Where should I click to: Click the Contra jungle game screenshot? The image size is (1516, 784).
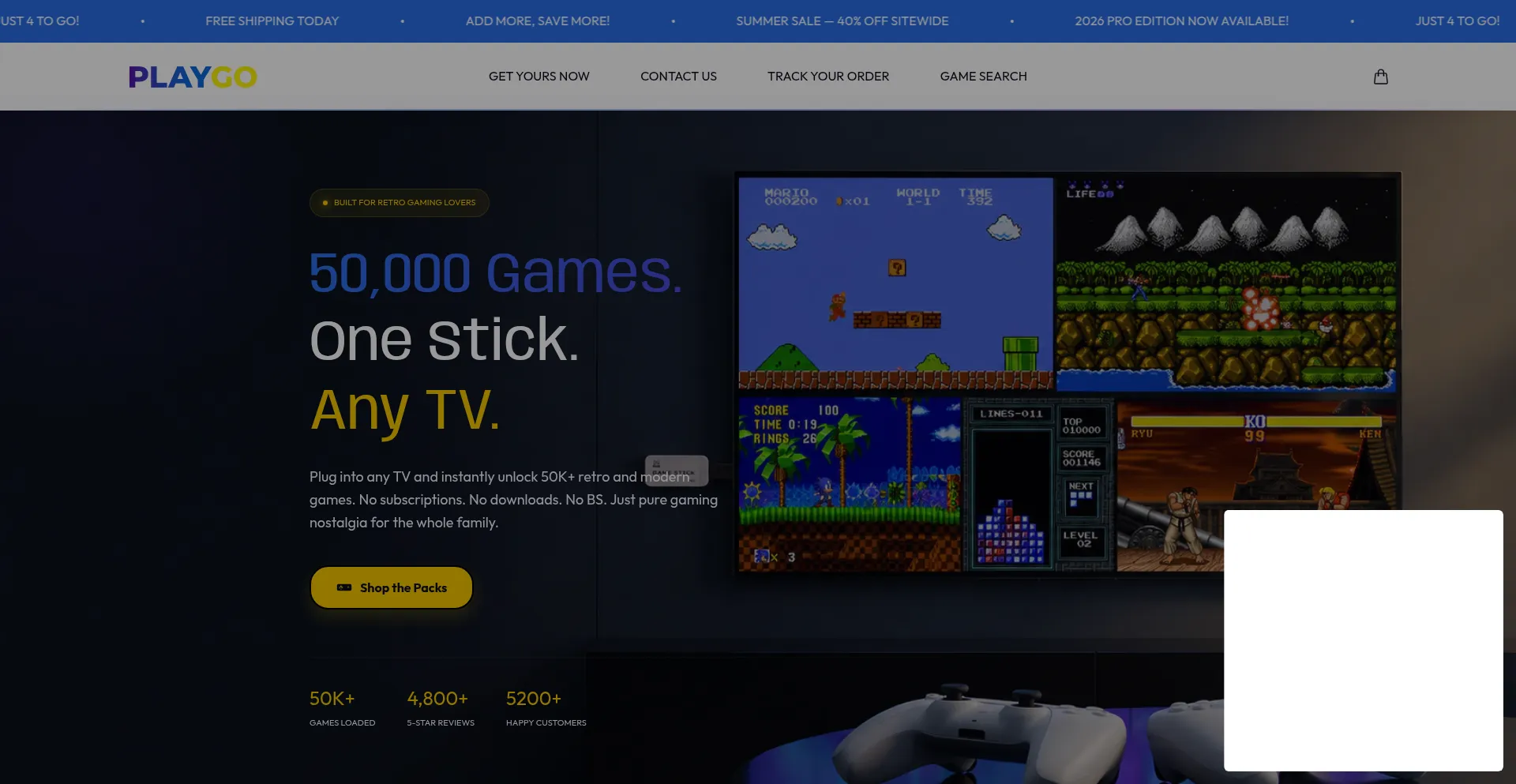coord(1226,285)
